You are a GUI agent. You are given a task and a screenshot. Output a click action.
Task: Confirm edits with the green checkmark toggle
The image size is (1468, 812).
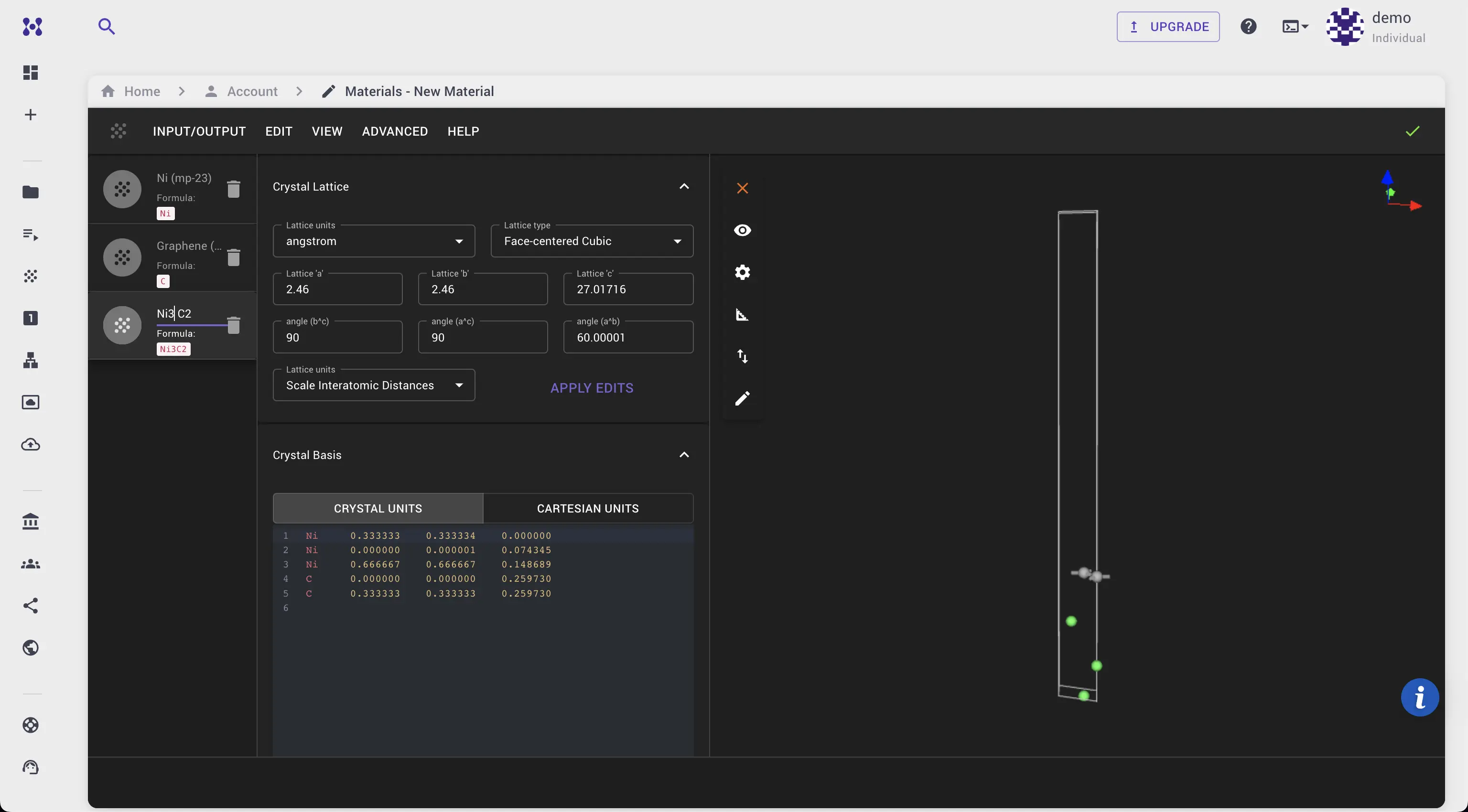(1413, 131)
